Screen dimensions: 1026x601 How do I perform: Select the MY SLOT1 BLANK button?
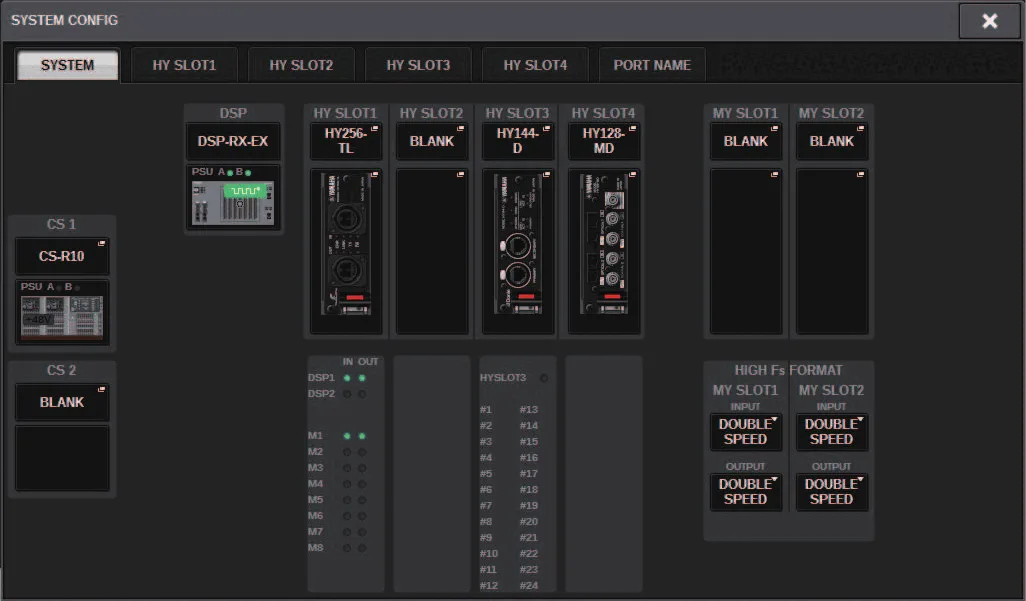[746, 141]
